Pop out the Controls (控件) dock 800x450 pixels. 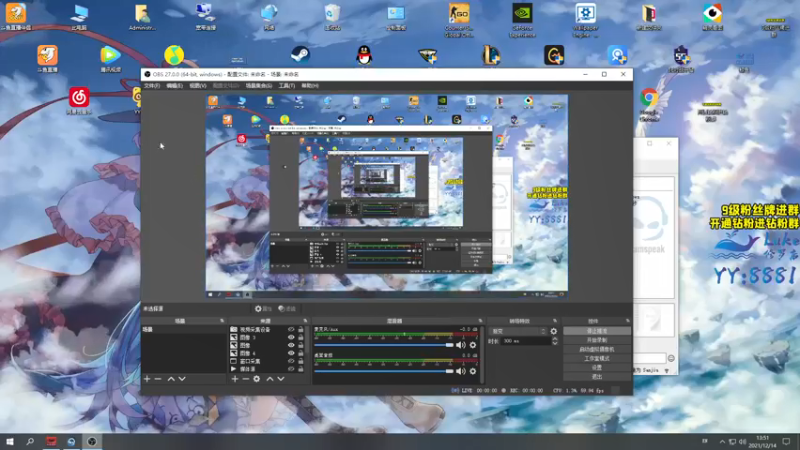coord(628,321)
